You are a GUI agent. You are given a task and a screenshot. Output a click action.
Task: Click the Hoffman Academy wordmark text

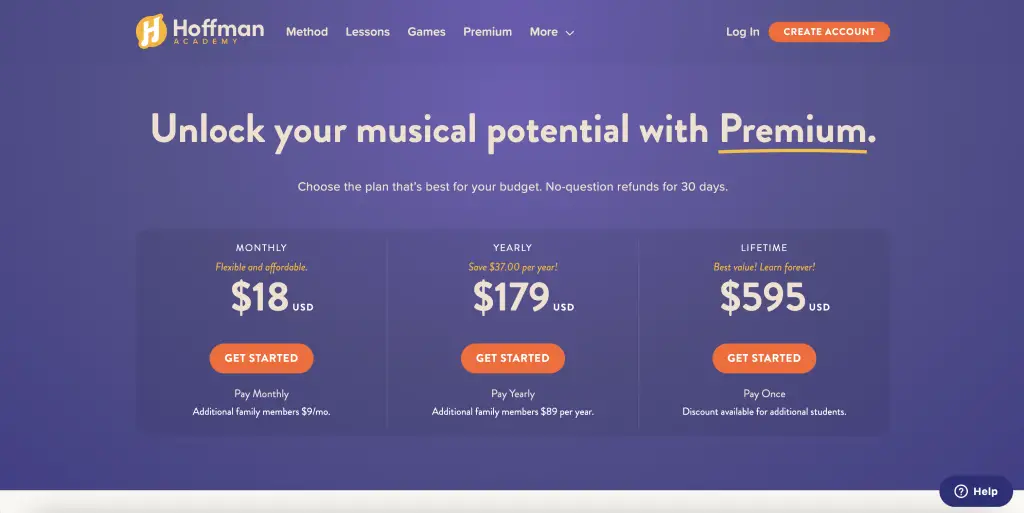tap(219, 31)
